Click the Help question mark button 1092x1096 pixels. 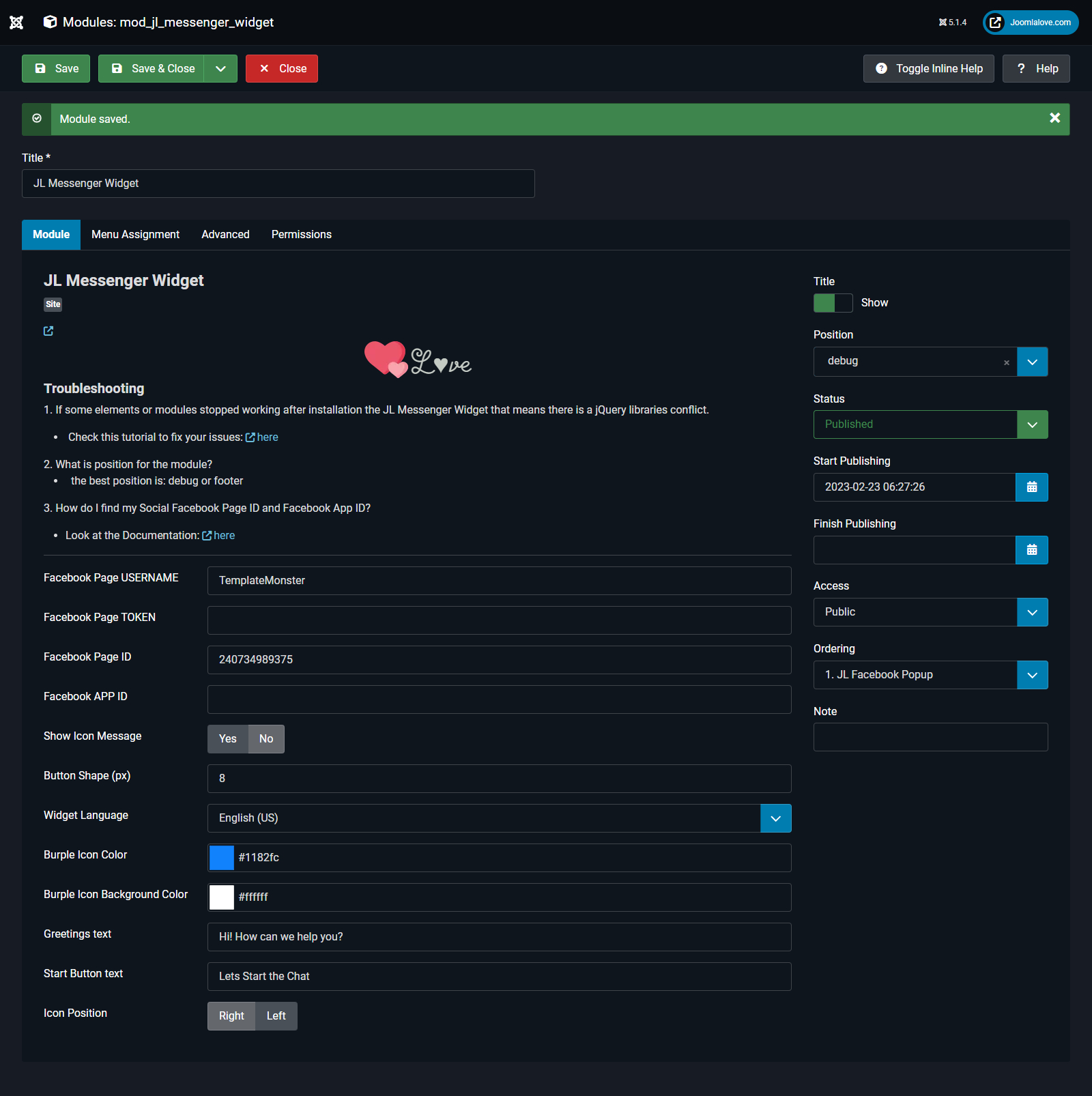1035,69
